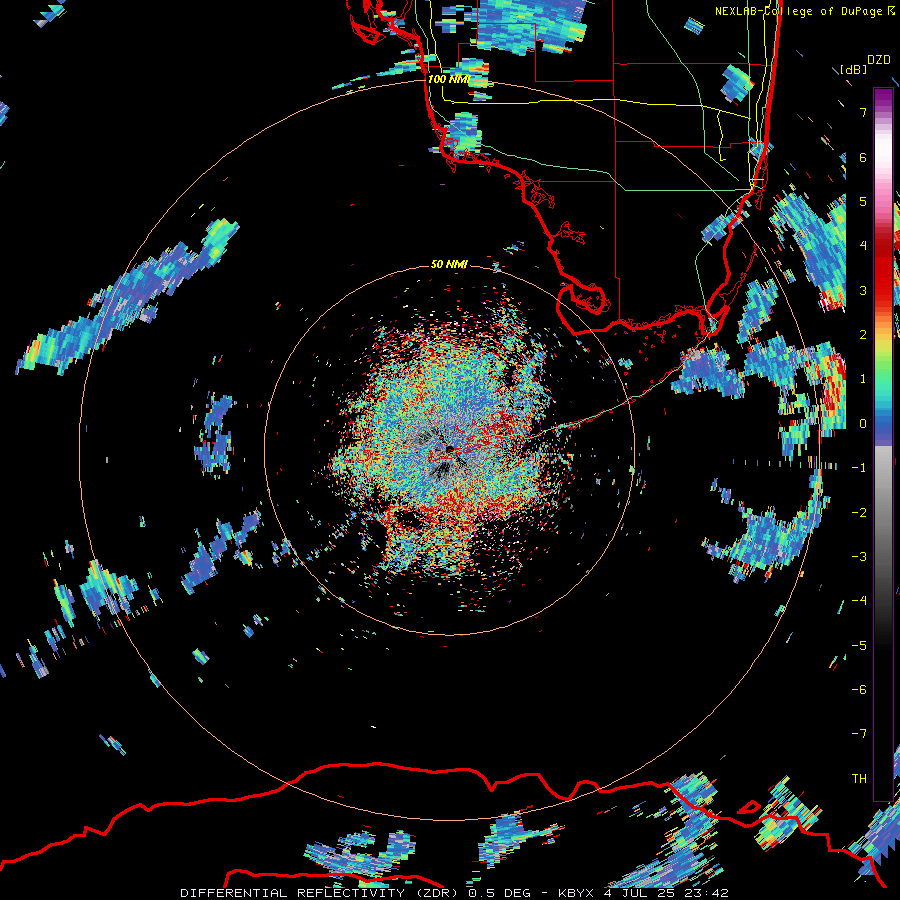Viewport: 900px width, 900px height.
Task: Click the 50 NMI range ring label
Action: 449,264
